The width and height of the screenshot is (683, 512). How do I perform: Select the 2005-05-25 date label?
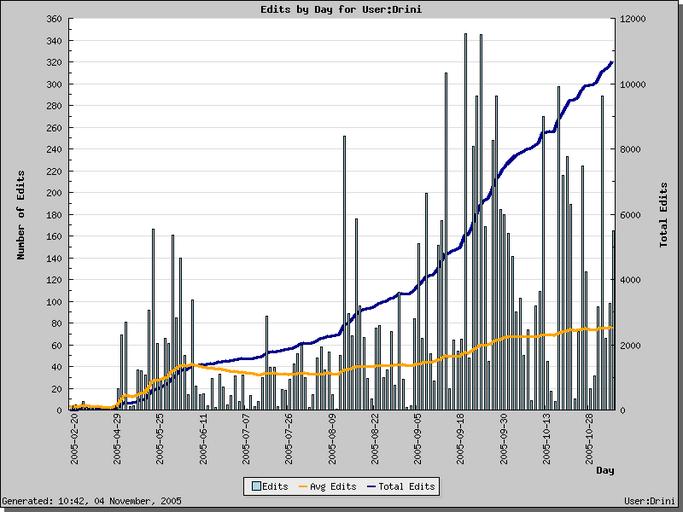pos(160,441)
